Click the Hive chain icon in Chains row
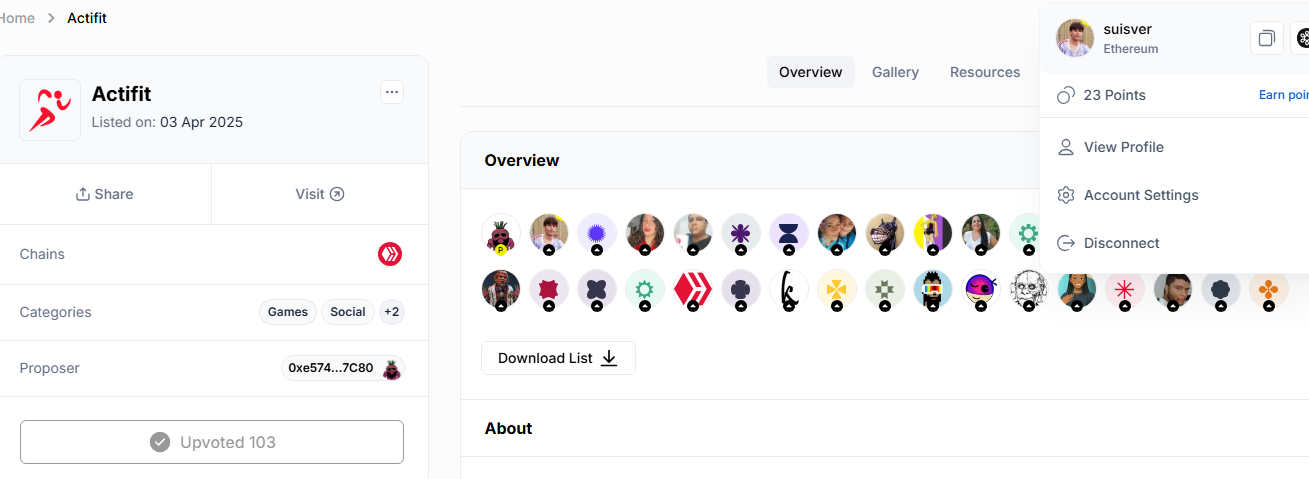Image resolution: width=1309 pixels, height=479 pixels. point(390,254)
